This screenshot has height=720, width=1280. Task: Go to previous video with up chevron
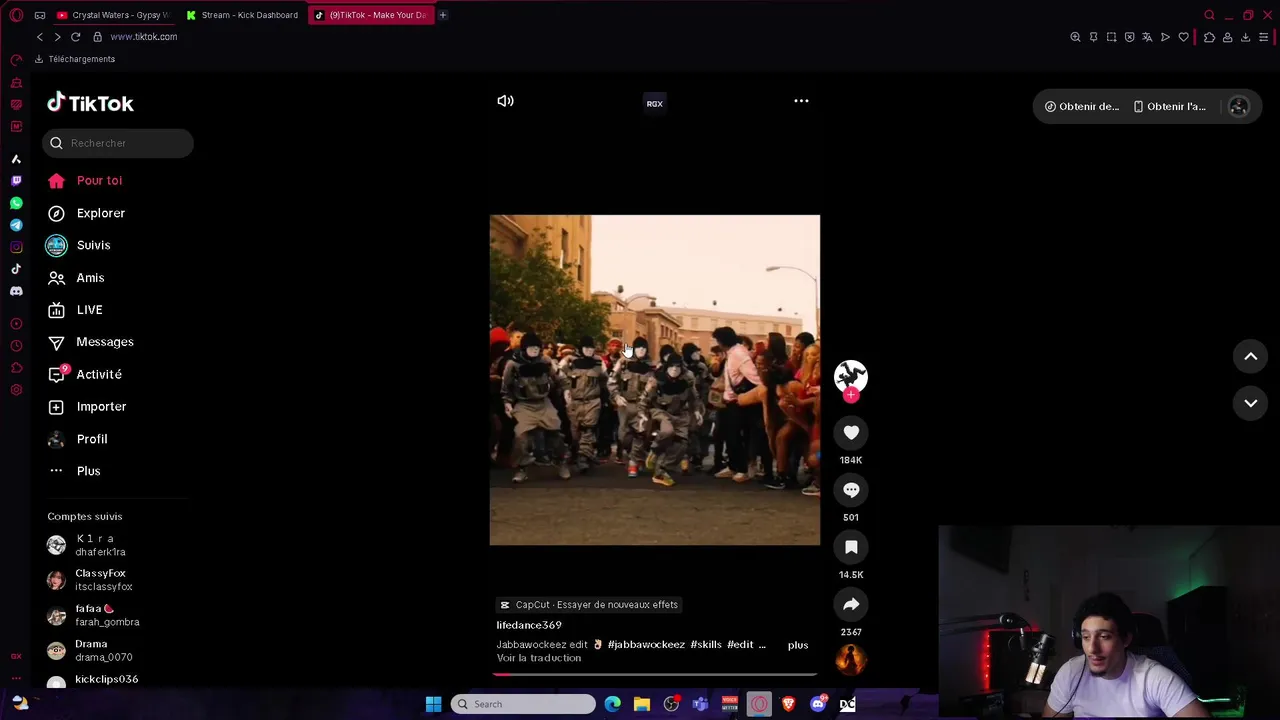point(1250,356)
